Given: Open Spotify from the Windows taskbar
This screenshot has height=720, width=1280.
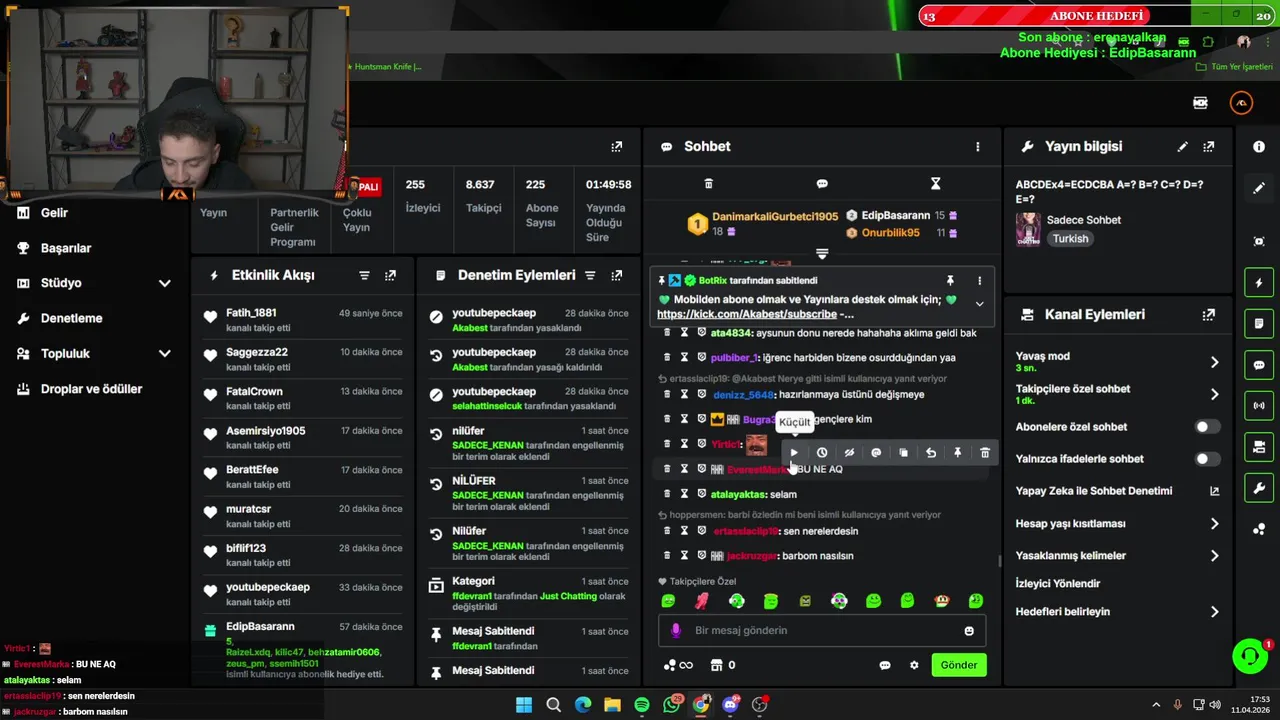Looking at the screenshot, I should pyautogui.click(x=642, y=705).
